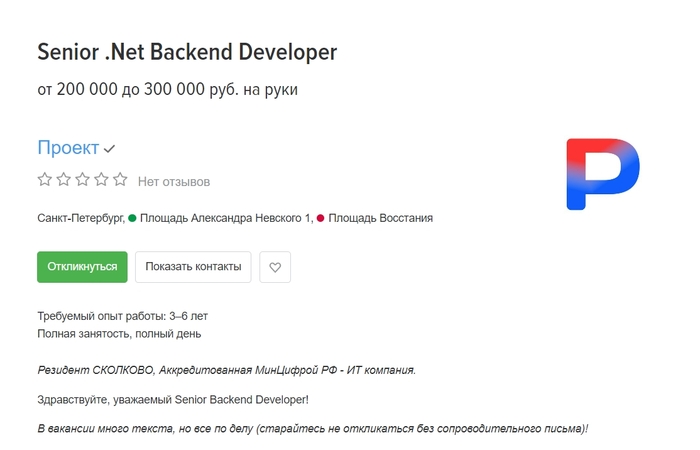Click the verified checkmark next to Проект
Screen dimensions: 700x450
tap(110, 149)
